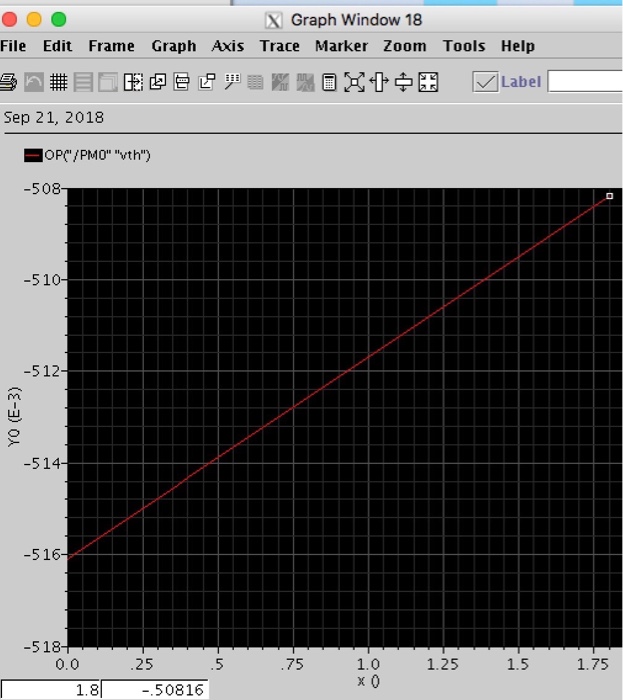Click the green maximize window button
Viewport: 623px width, 700px height.
(58, 20)
